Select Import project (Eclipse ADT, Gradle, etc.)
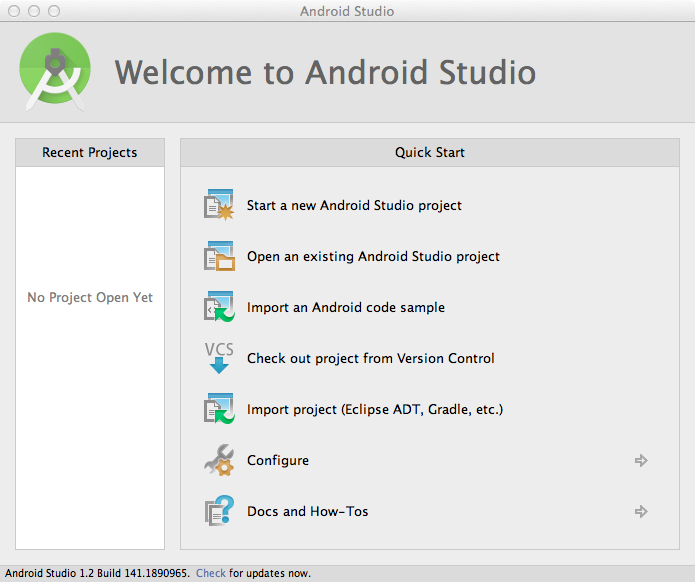This screenshot has height=582, width=695. coord(375,409)
